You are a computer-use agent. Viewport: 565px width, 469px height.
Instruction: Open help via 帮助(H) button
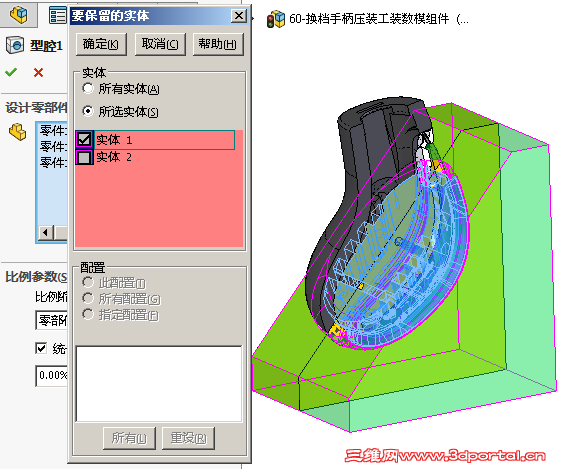[218, 44]
